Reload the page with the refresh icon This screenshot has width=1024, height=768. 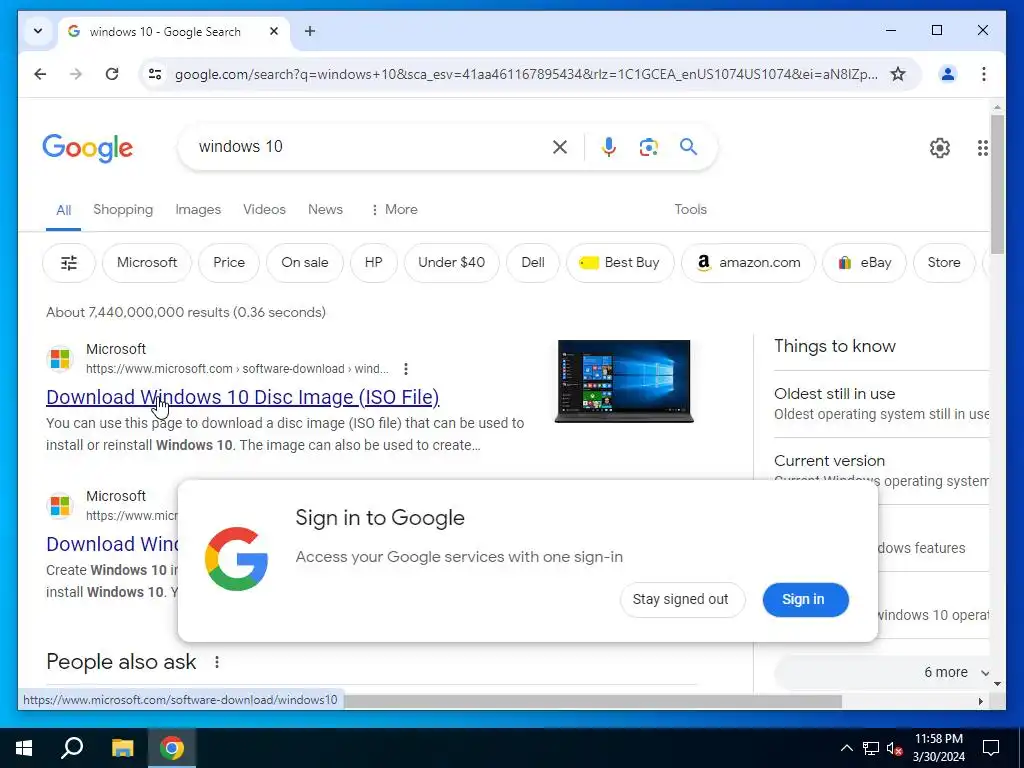pos(112,74)
